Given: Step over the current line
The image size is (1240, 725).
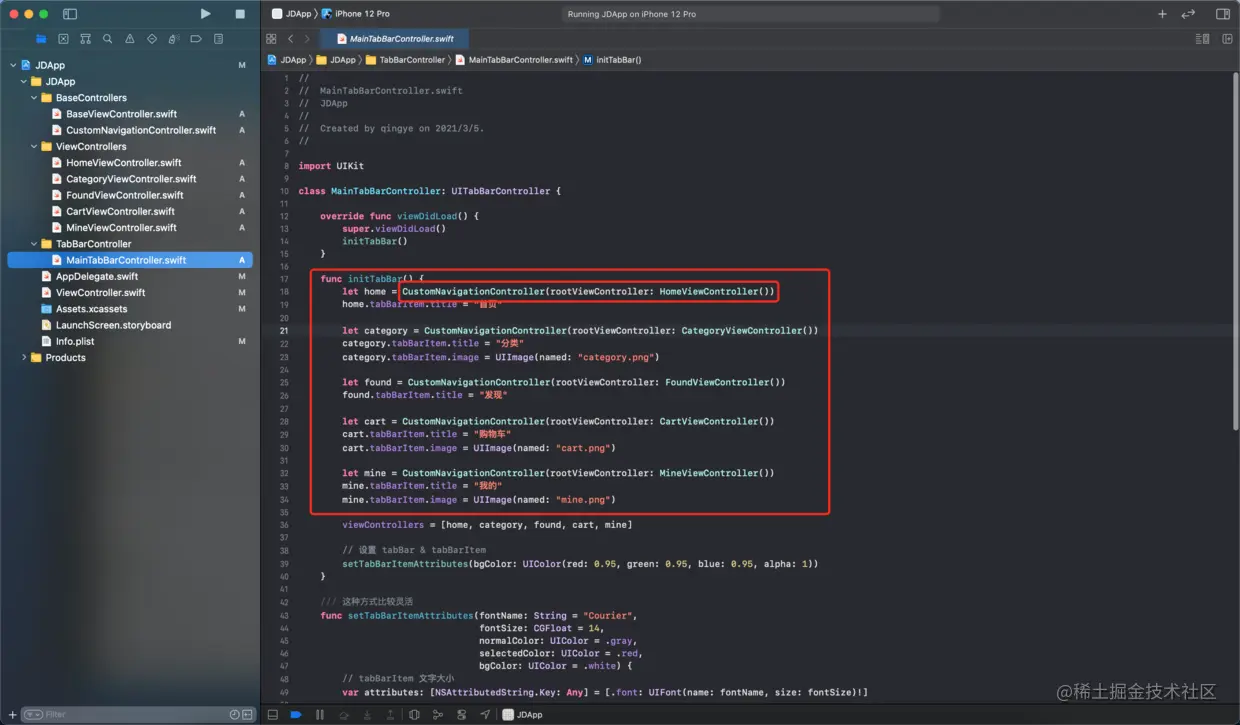Looking at the screenshot, I should [344, 715].
